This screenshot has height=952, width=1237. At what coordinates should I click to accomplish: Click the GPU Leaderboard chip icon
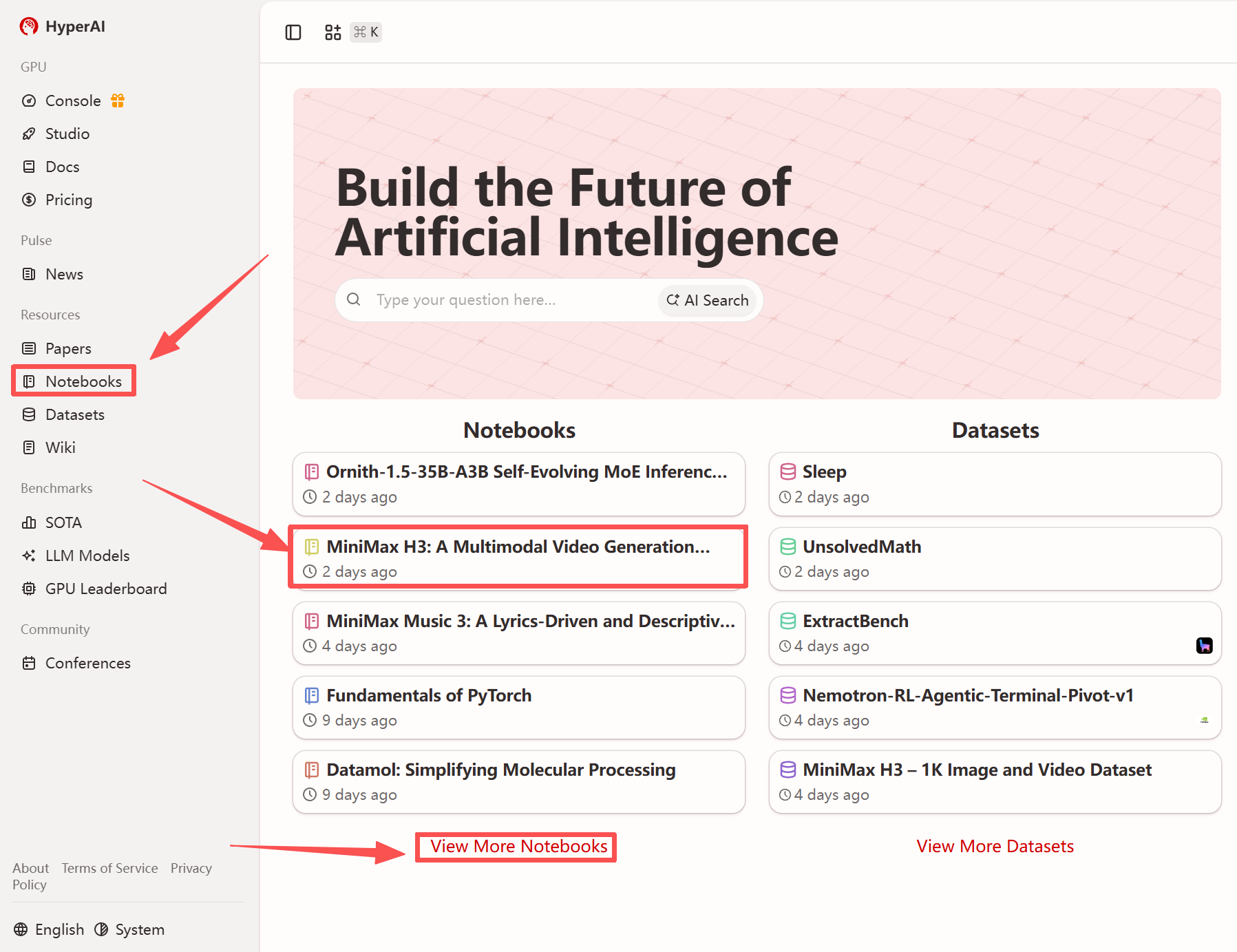[29, 589]
